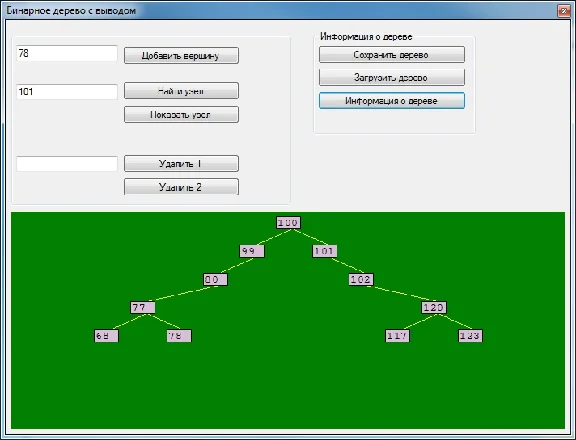Click the 'Добавить вершину' button
Image resolution: width=576 pixels, height=440 pixels.
[x=181, y=55]
